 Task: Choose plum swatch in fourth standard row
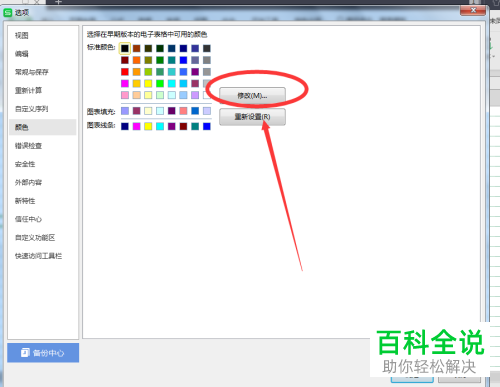(x=195, y=83)
